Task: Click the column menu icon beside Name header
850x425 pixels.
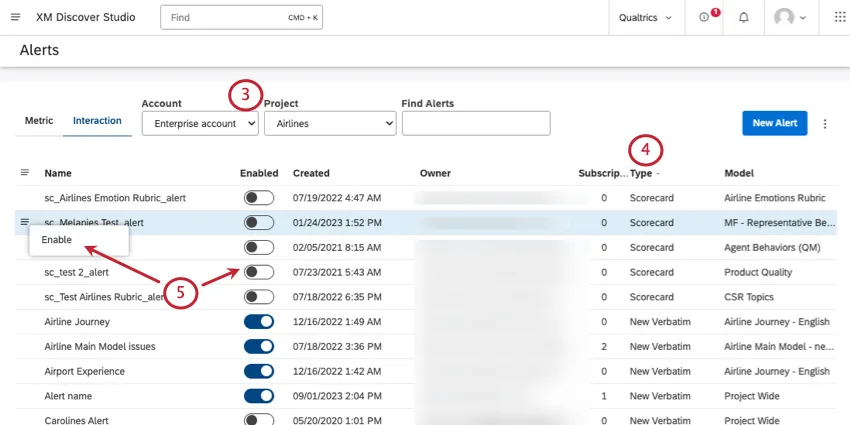Action: point(25,173)
